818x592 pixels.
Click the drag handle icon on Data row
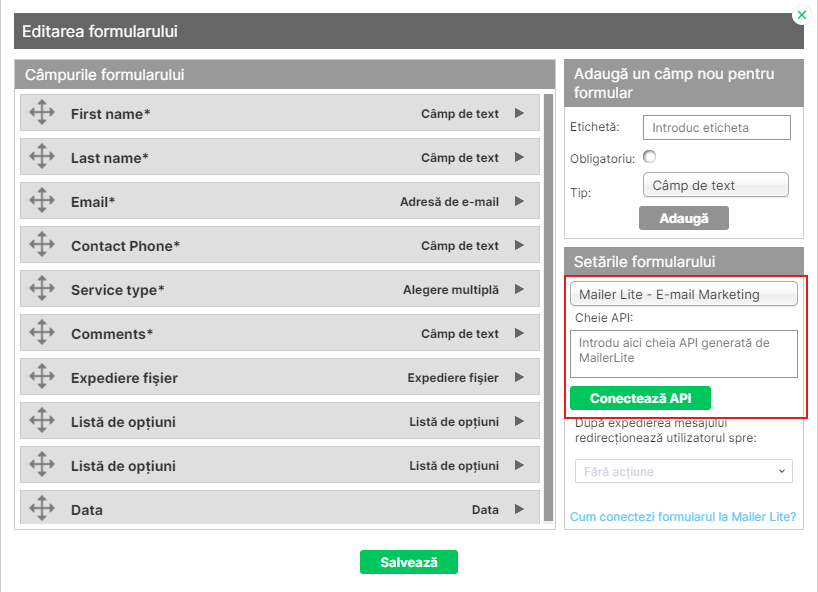coord(42,509)
